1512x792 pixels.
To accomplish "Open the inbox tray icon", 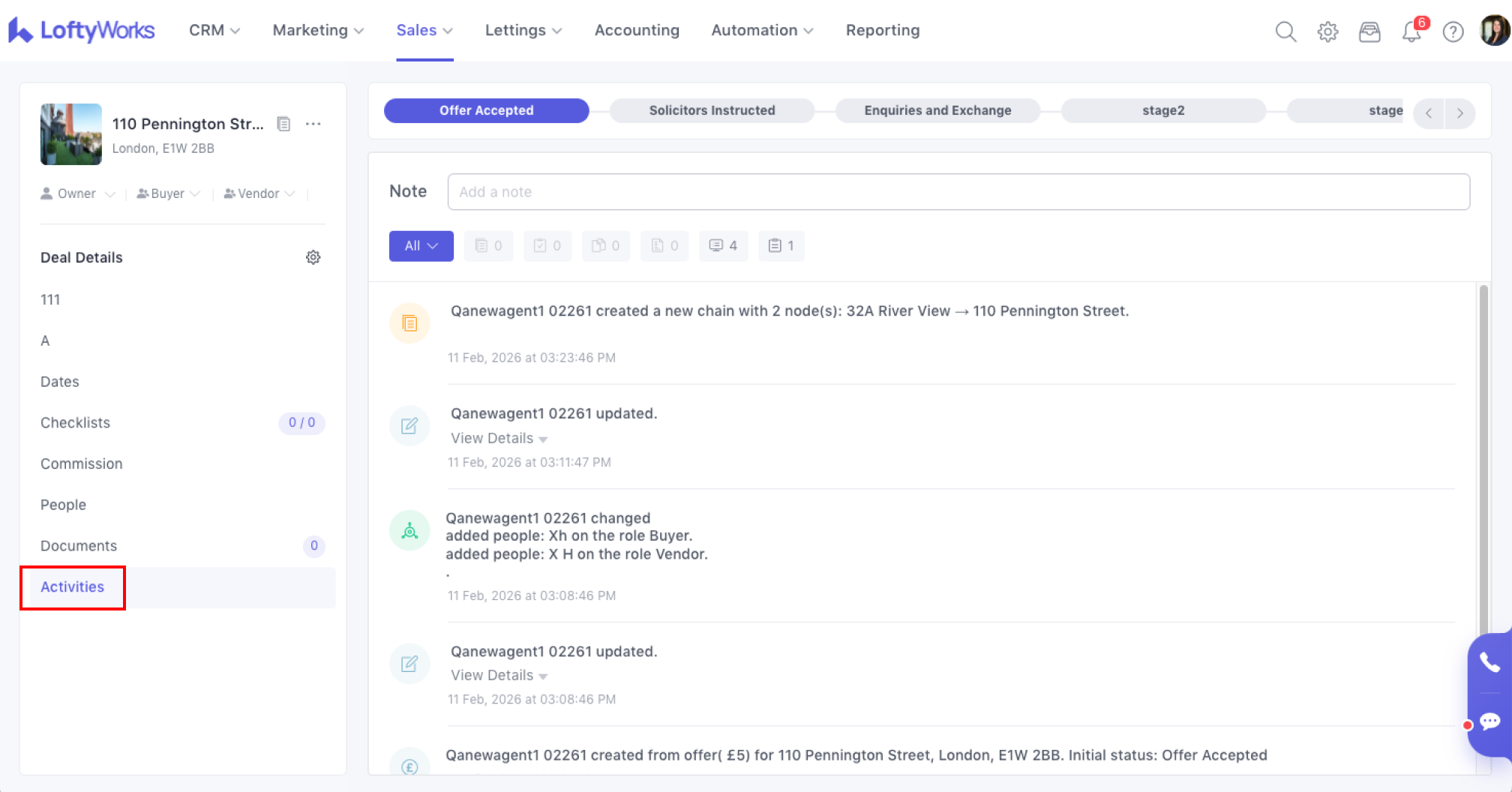I will [1369, 31].
